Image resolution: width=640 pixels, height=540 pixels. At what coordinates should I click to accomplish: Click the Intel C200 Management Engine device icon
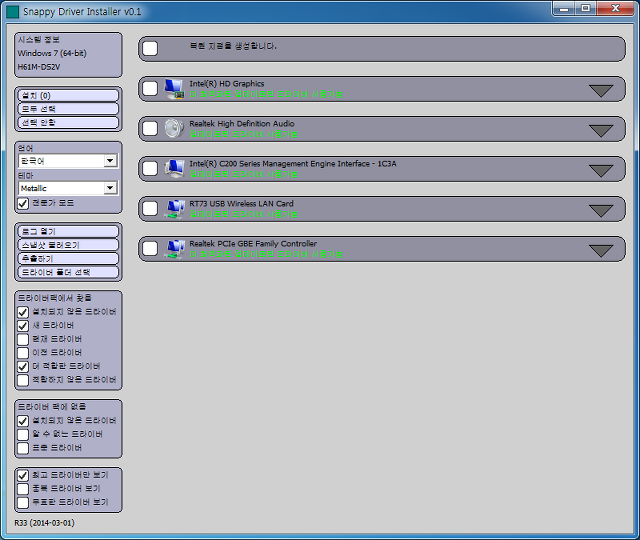[174, 169]
